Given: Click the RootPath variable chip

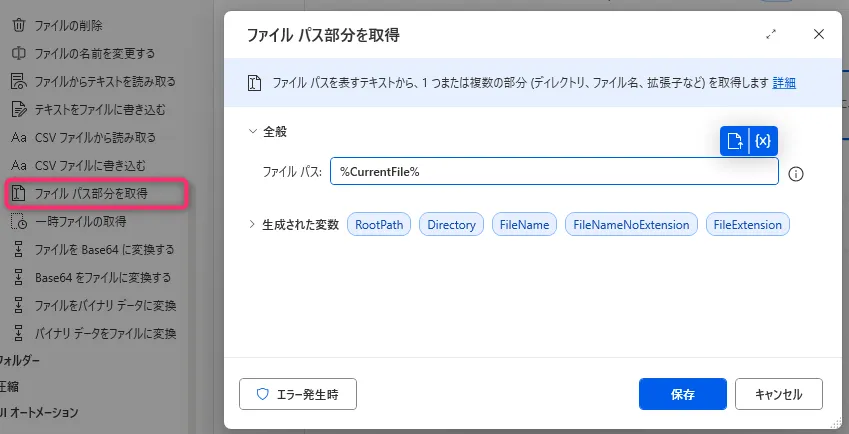Looking at the screenshot, I should point(379,225).
